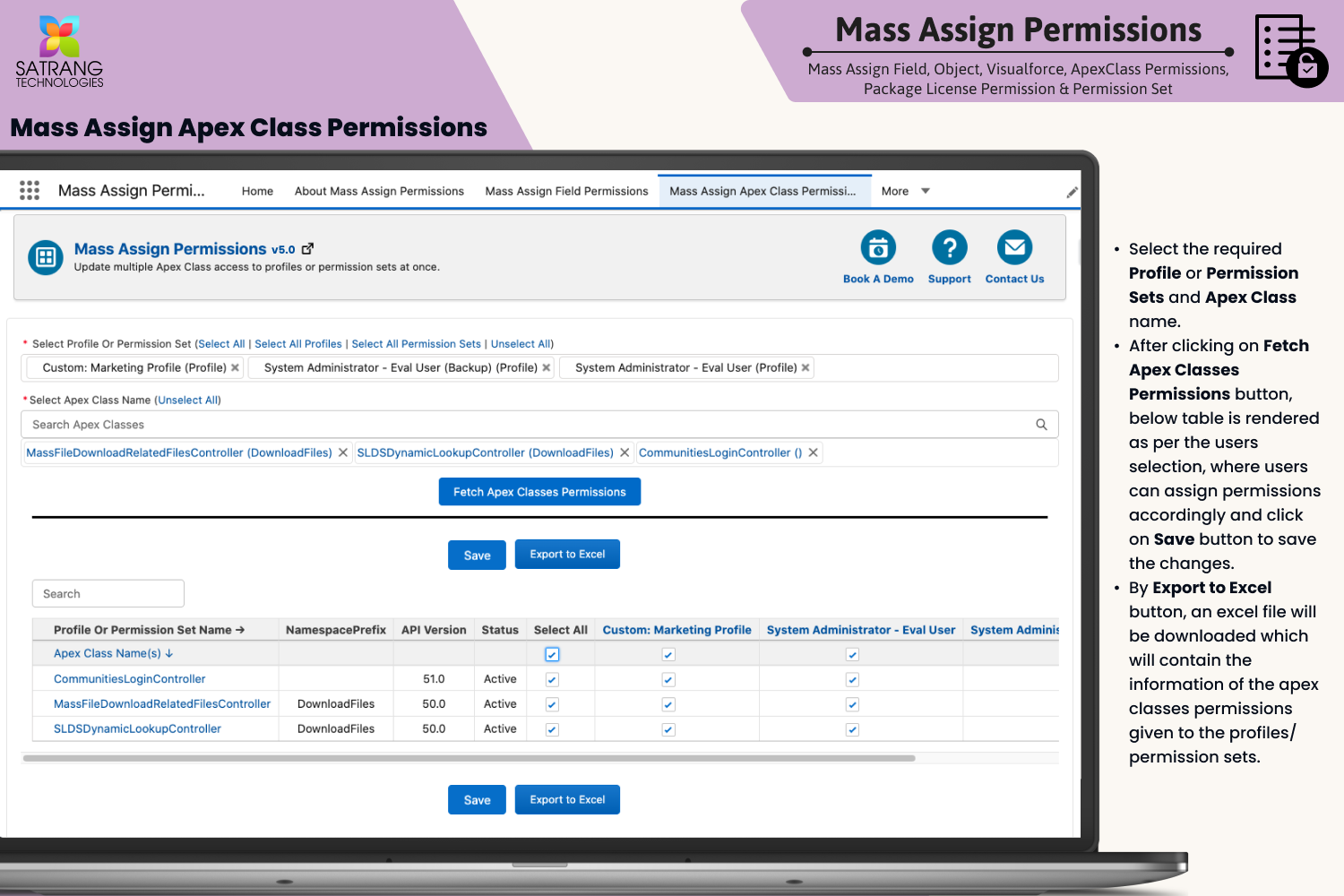The width and height of the screenshot is (1344, 896).
Task: Click search magnifier in Apex Classes field
Action: (x=1041, y=425)
